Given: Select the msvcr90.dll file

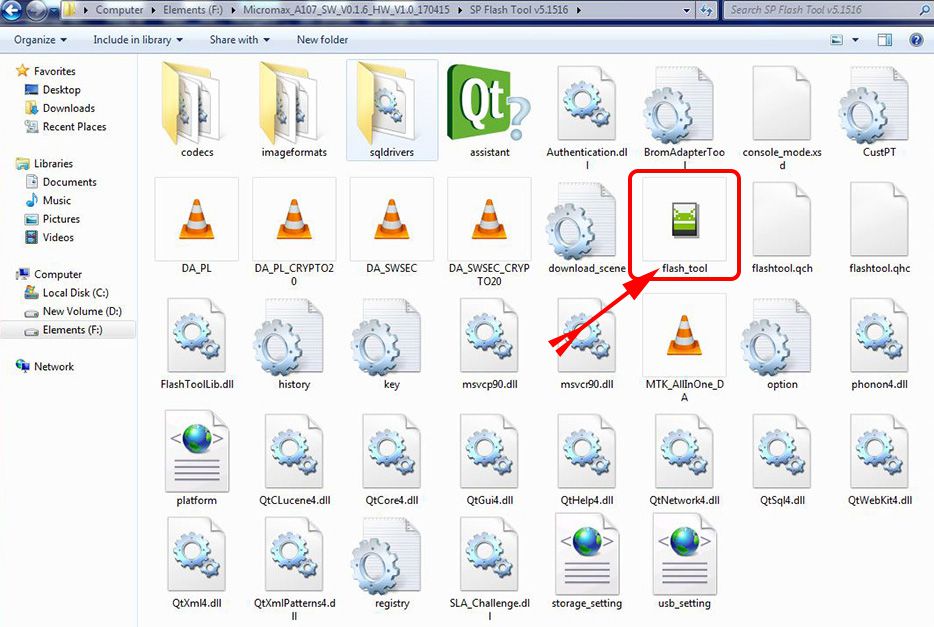Looking at the screenshot, I should (587, 344).
